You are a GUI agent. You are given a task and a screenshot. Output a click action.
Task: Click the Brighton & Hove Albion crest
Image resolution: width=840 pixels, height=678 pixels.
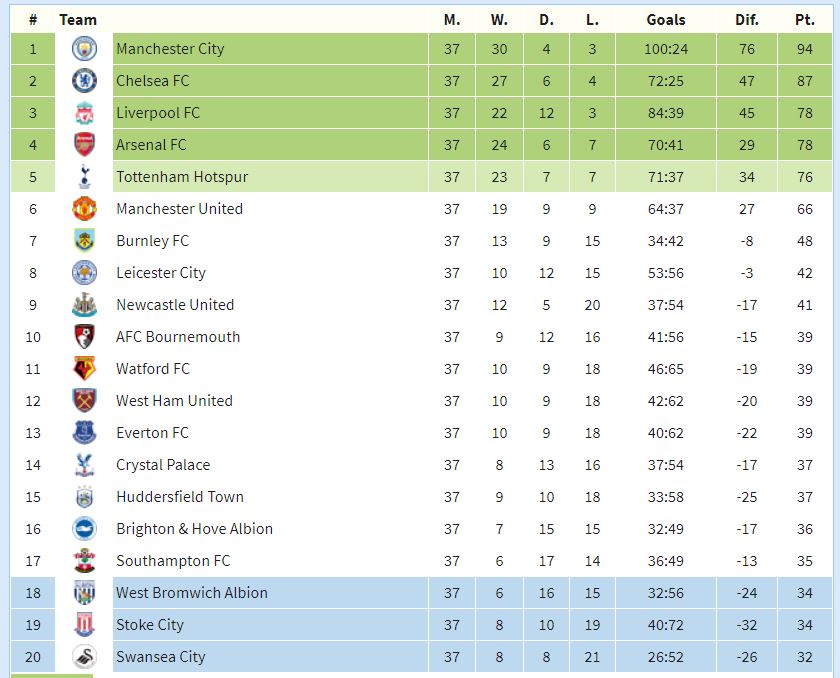point(84,529)
